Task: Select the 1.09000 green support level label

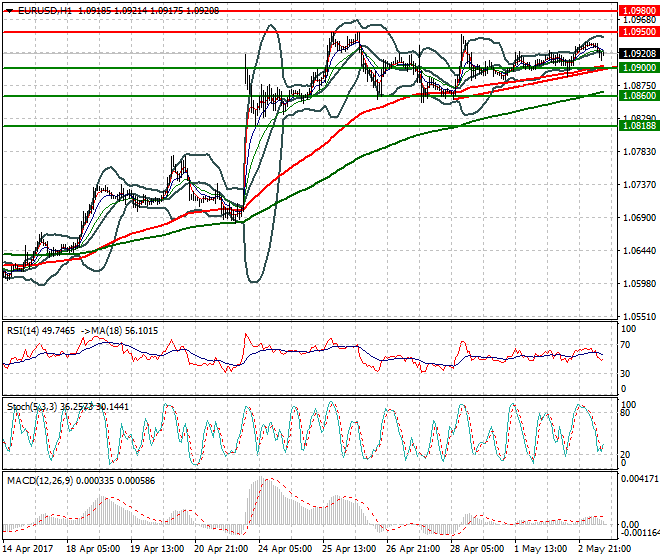Action: (639, 67)
